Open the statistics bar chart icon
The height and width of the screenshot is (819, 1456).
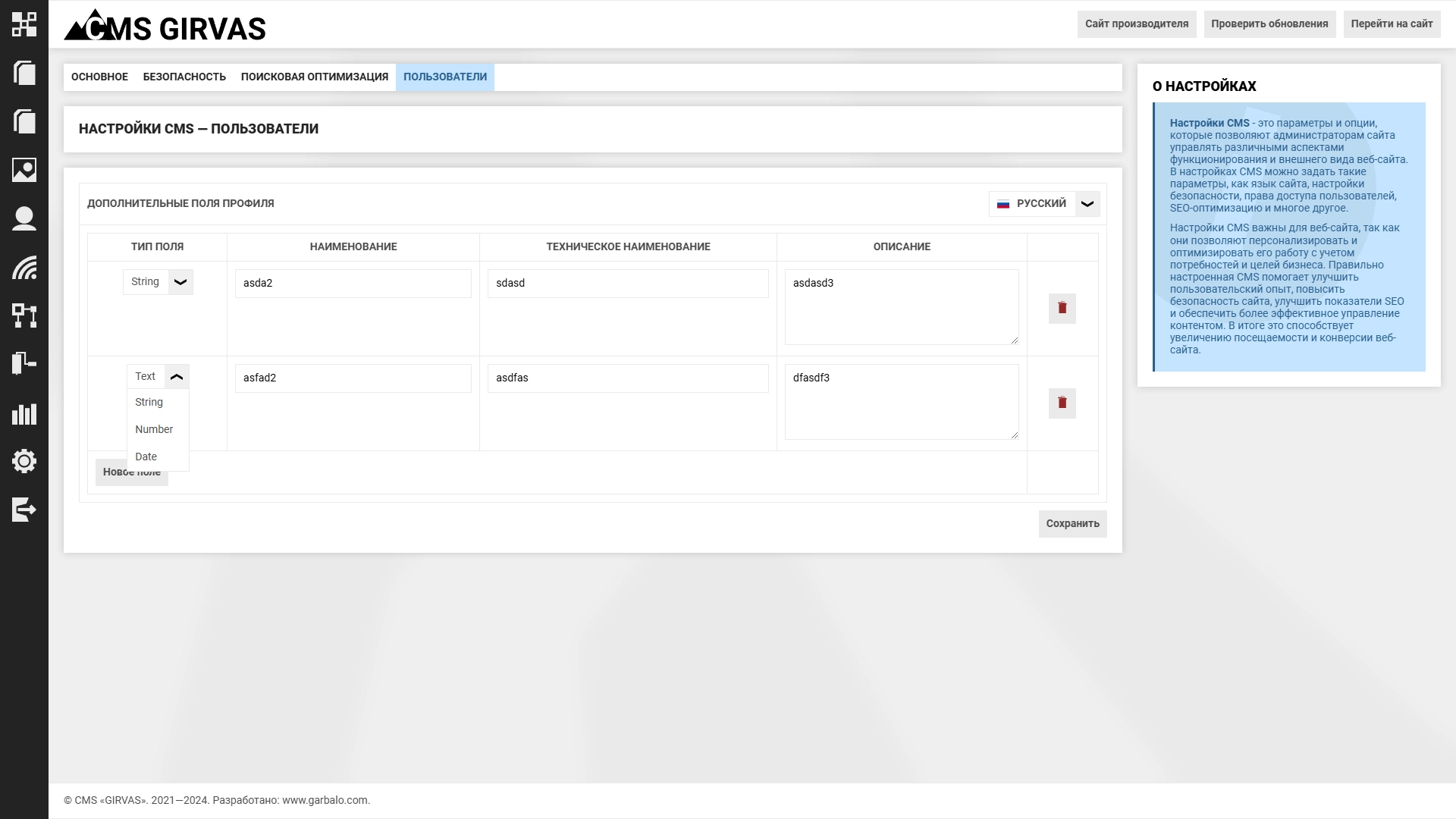(x=24, y=414)
